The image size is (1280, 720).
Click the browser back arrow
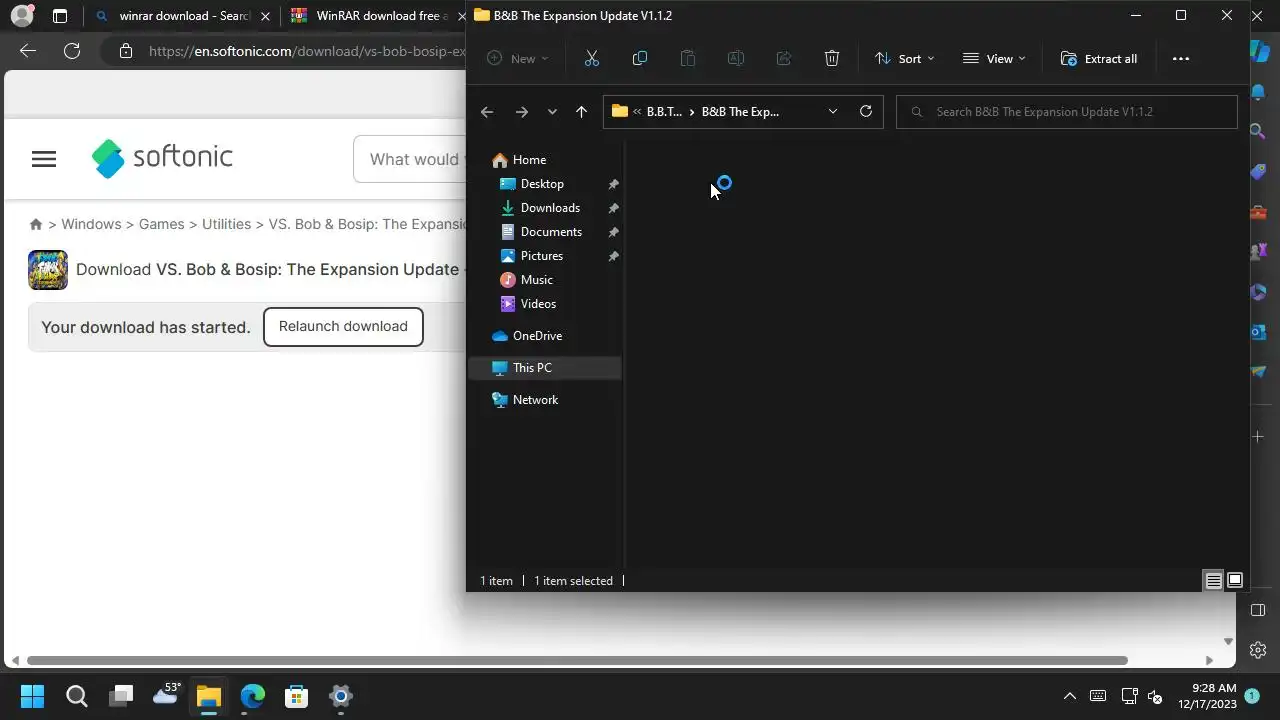(x=28, y=51)
